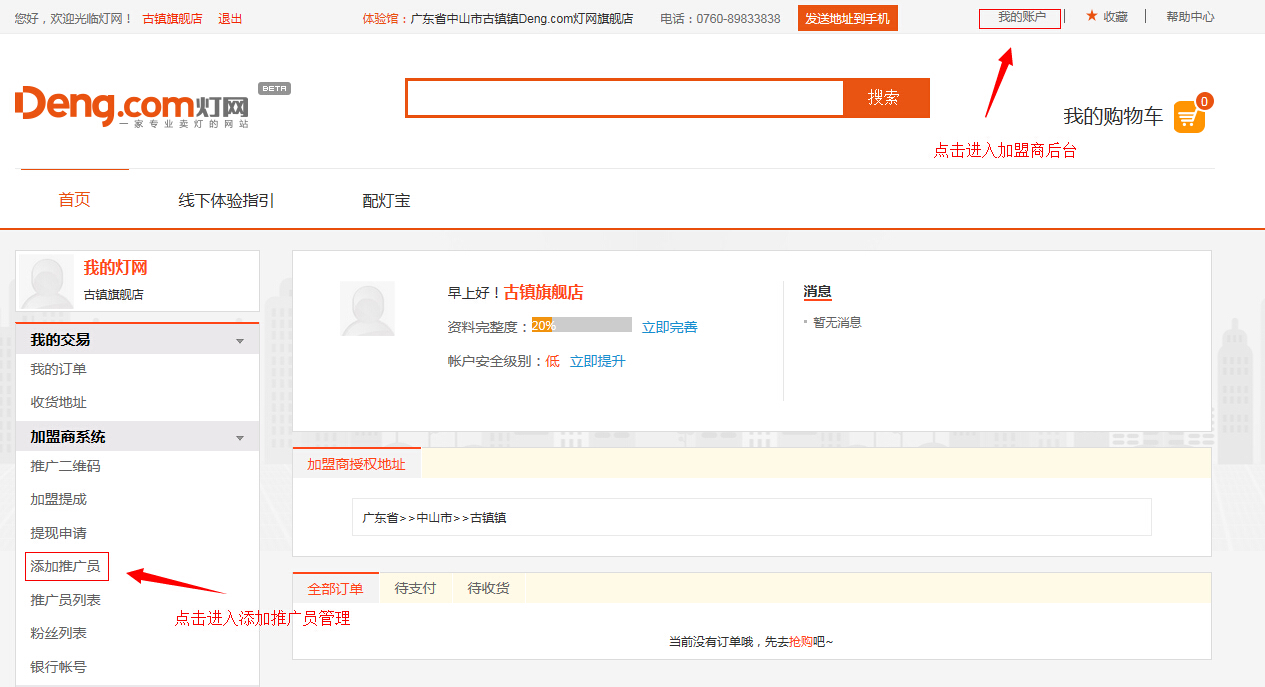Open 收货地址 in the sidebar

point(58,402)
